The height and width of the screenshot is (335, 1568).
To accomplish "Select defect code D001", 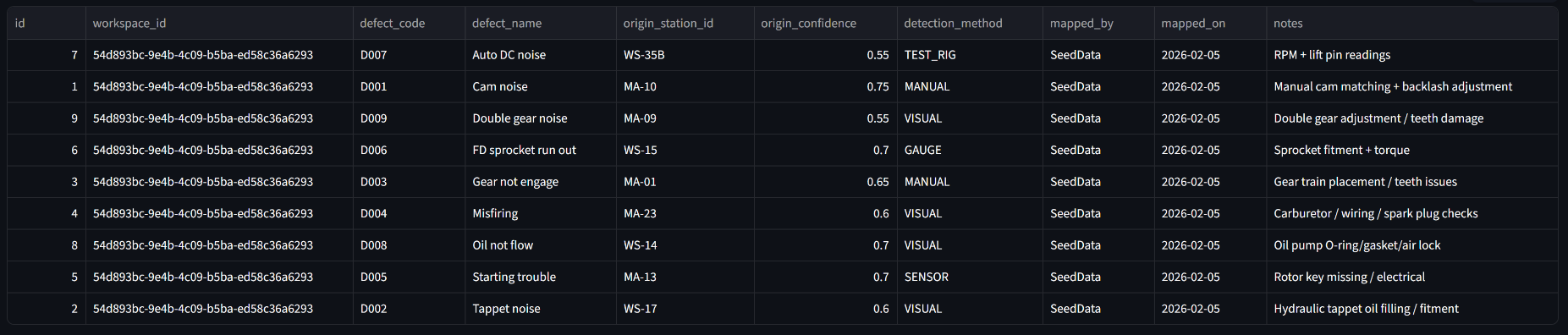I will tap(409, 86).
